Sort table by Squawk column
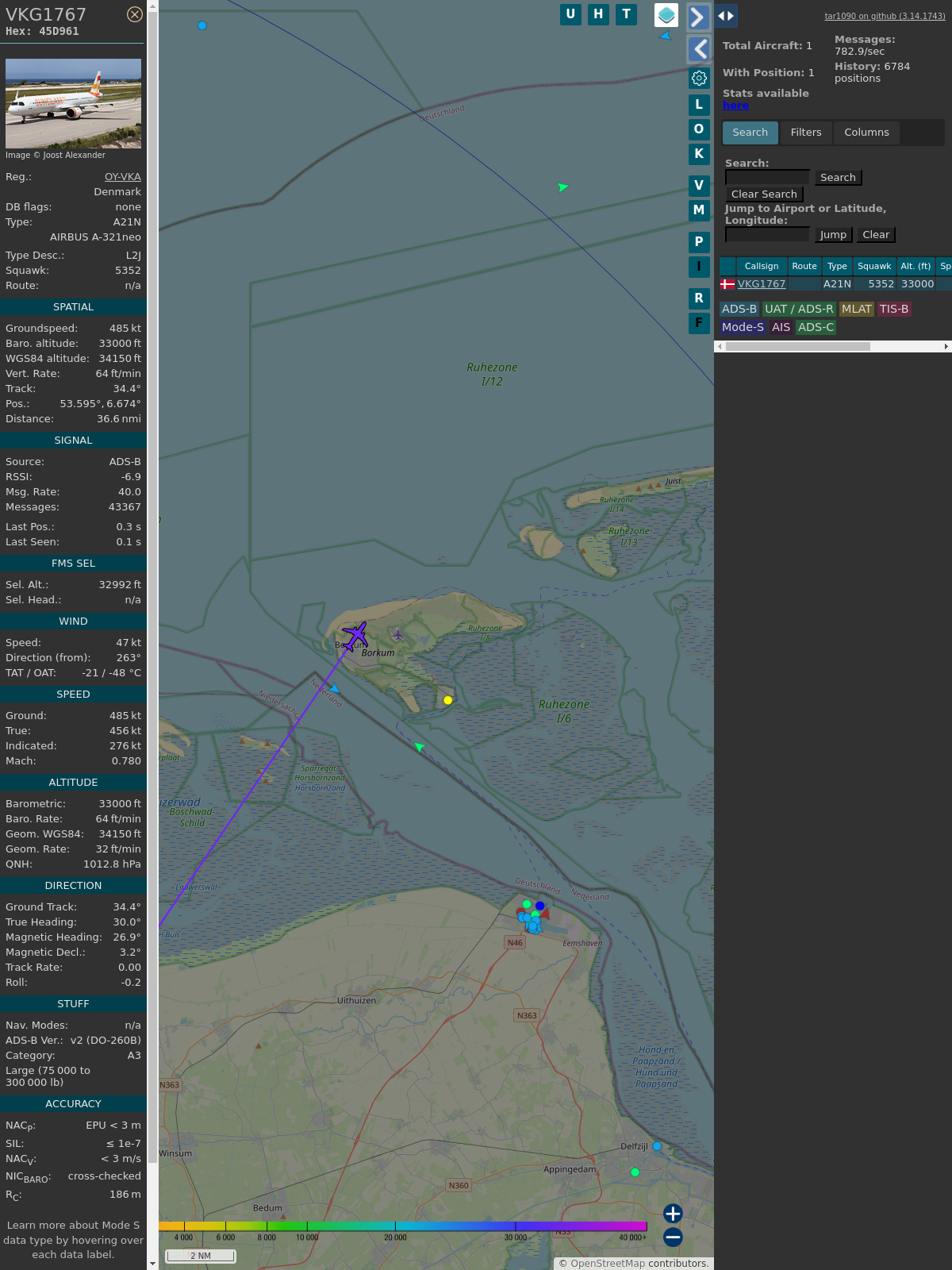The height and width of the screenshot is (1270, 952). click(874, 266)
